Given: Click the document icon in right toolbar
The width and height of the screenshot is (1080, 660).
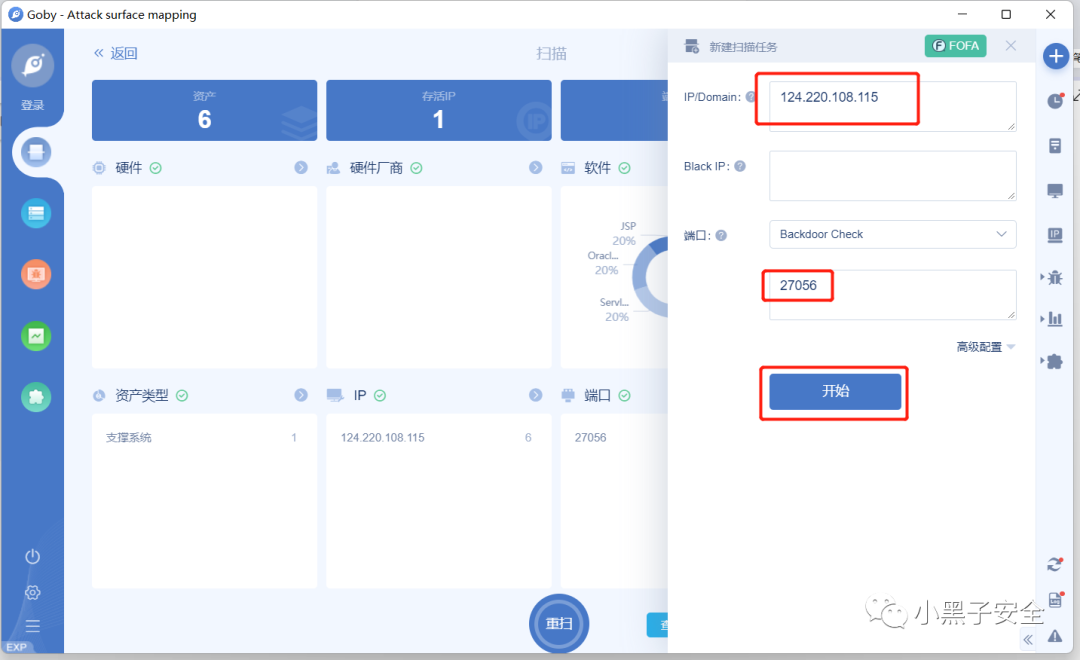Looking at the screenshot, I should [1055, 146].
